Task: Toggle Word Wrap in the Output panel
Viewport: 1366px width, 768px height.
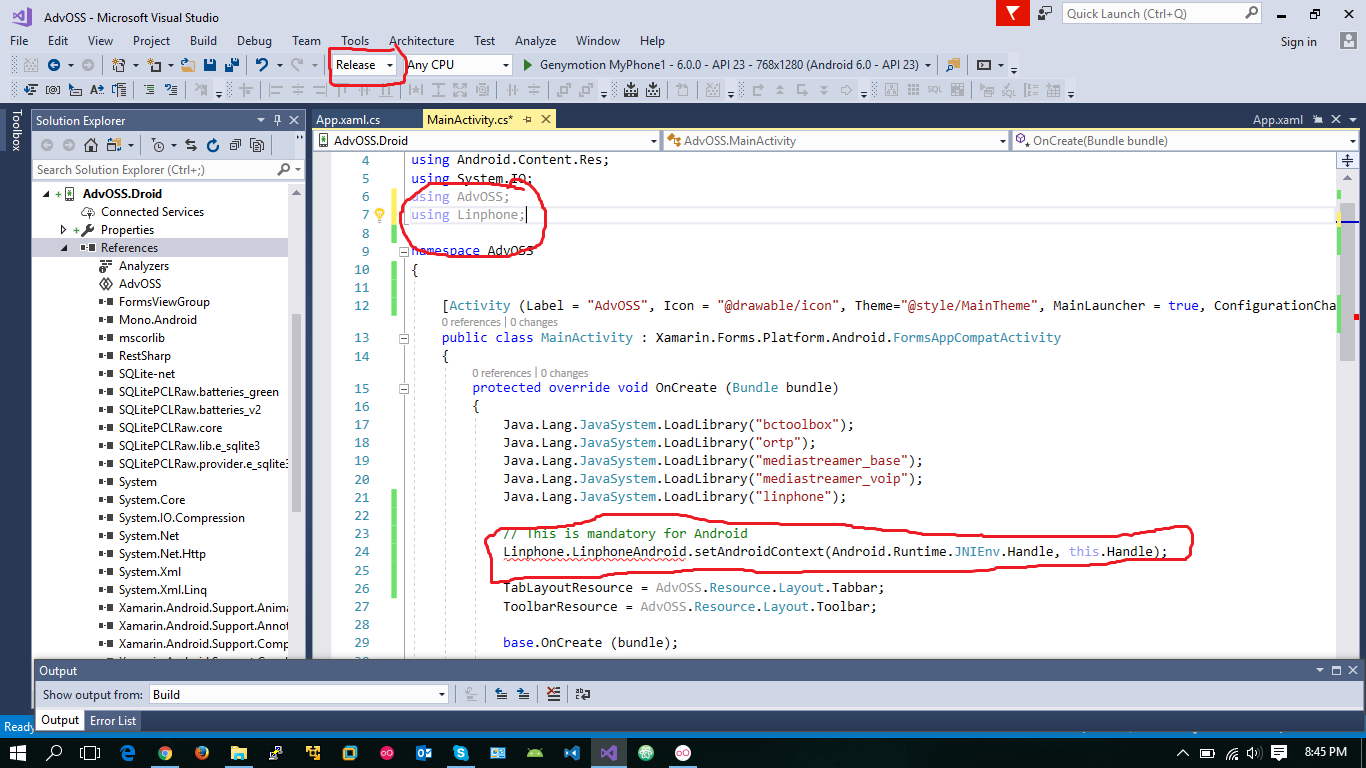Action: point(583,694)
